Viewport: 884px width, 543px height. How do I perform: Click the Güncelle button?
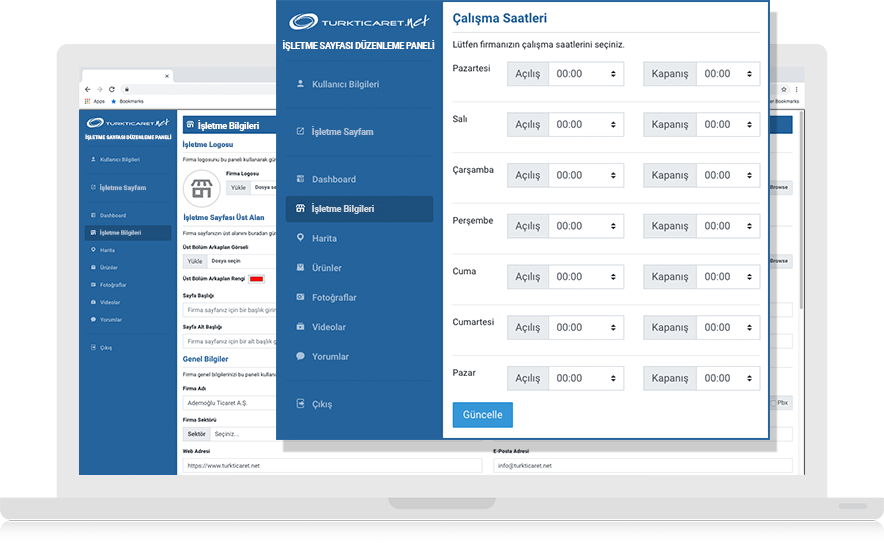483,414
